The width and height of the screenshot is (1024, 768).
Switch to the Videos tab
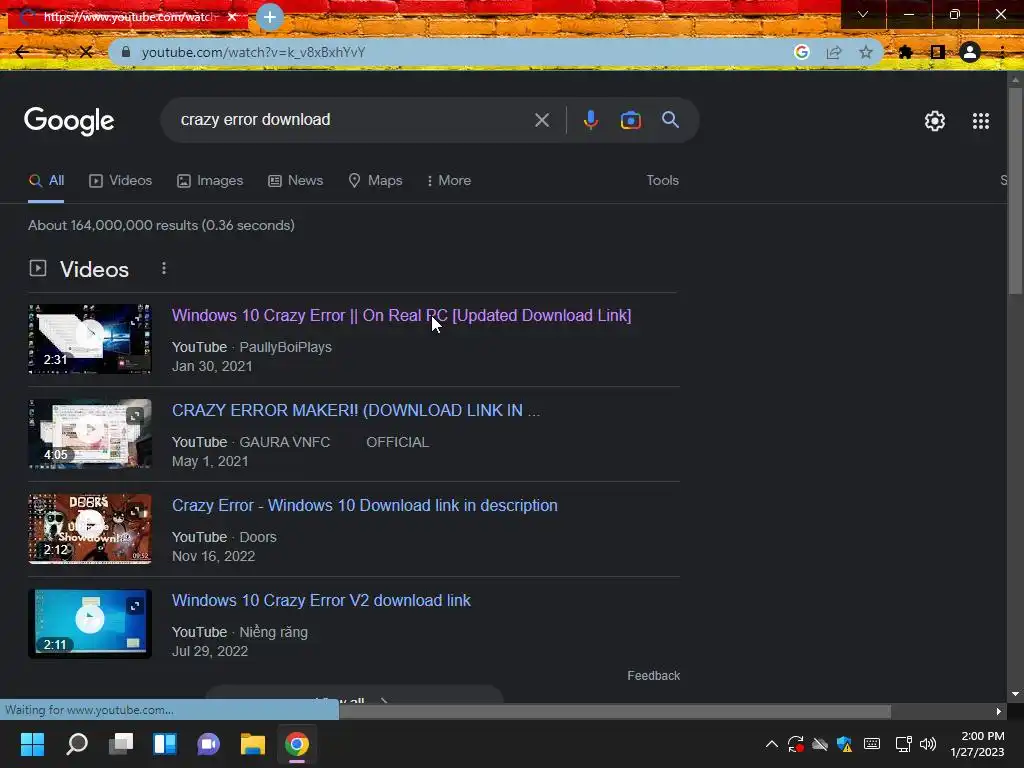[121, 181]
